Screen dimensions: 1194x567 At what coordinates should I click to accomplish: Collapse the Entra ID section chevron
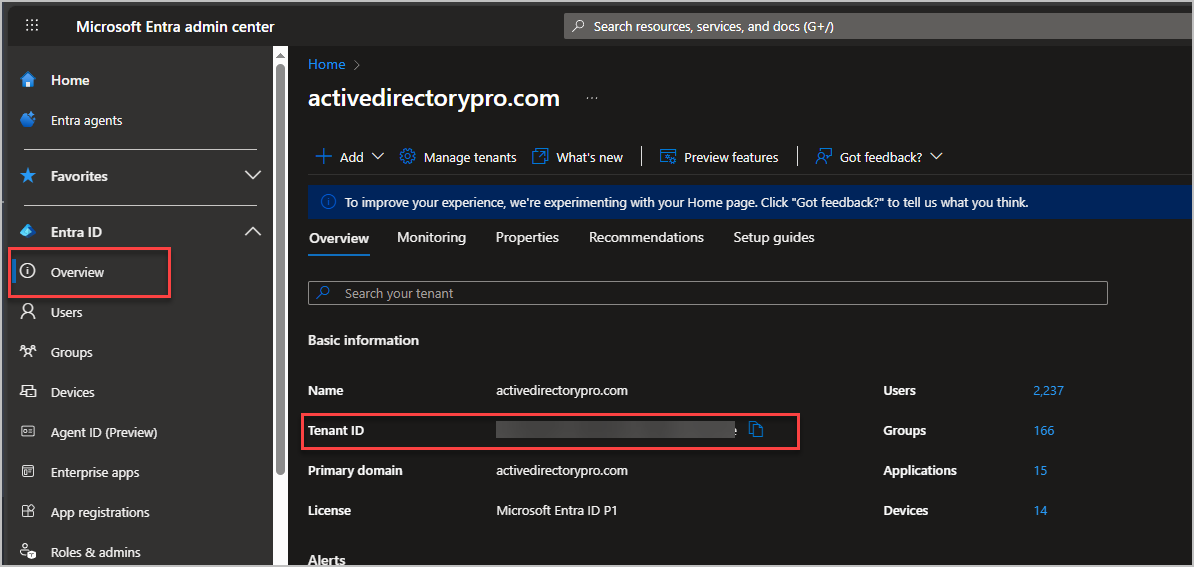click(252, 231)
